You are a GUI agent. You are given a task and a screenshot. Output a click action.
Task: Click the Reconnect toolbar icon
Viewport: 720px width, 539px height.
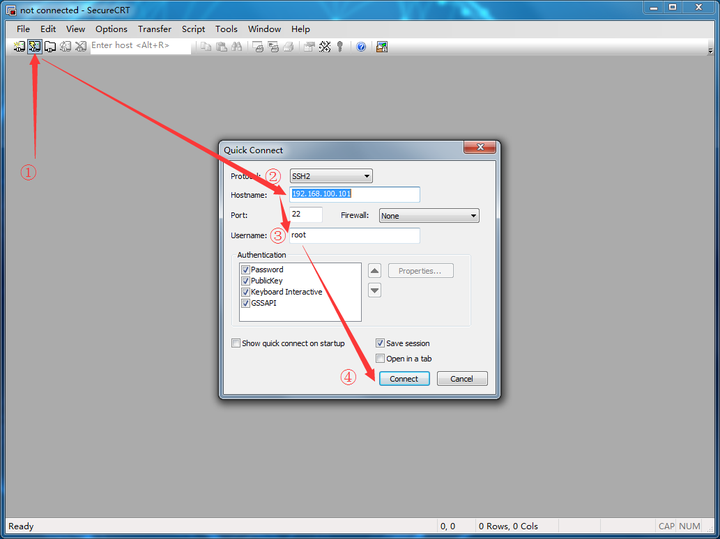pyautogui.click(x=66, y=46)
